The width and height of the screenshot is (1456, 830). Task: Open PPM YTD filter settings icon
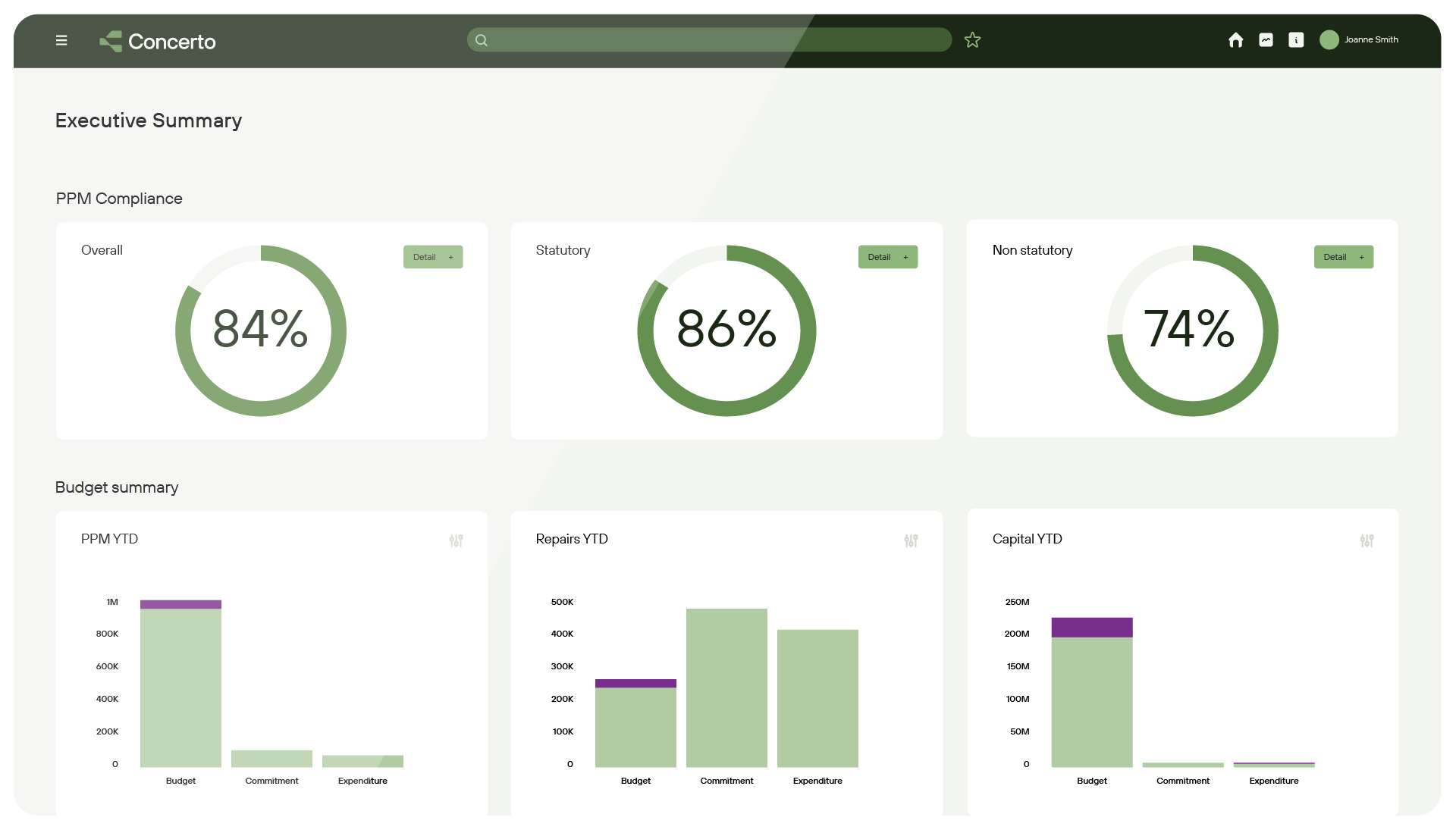(x=456, y=540)
